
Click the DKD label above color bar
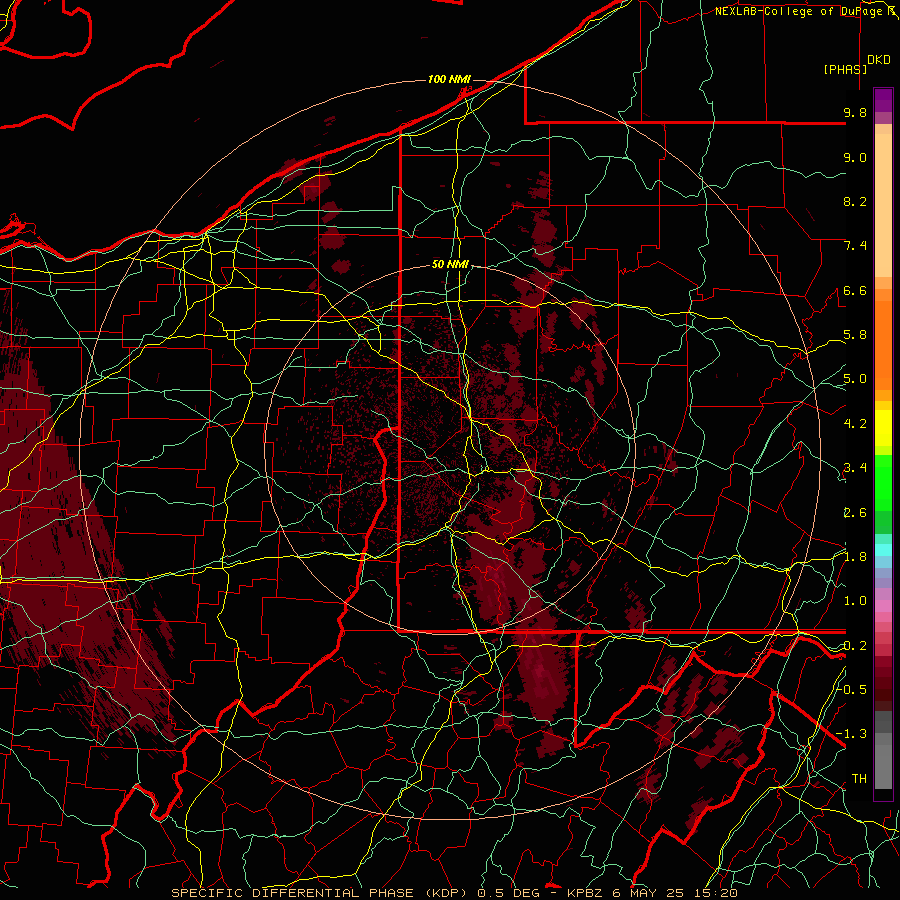879,60
